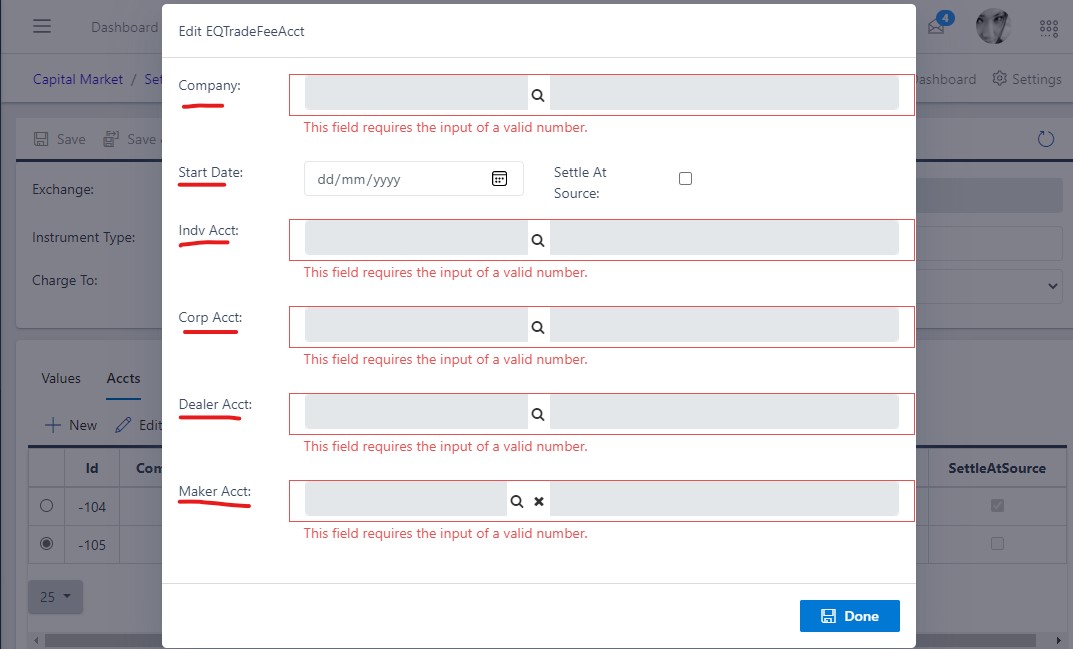
Task: Open the Indv Acct search lookup
Action: tap(537, 239)
